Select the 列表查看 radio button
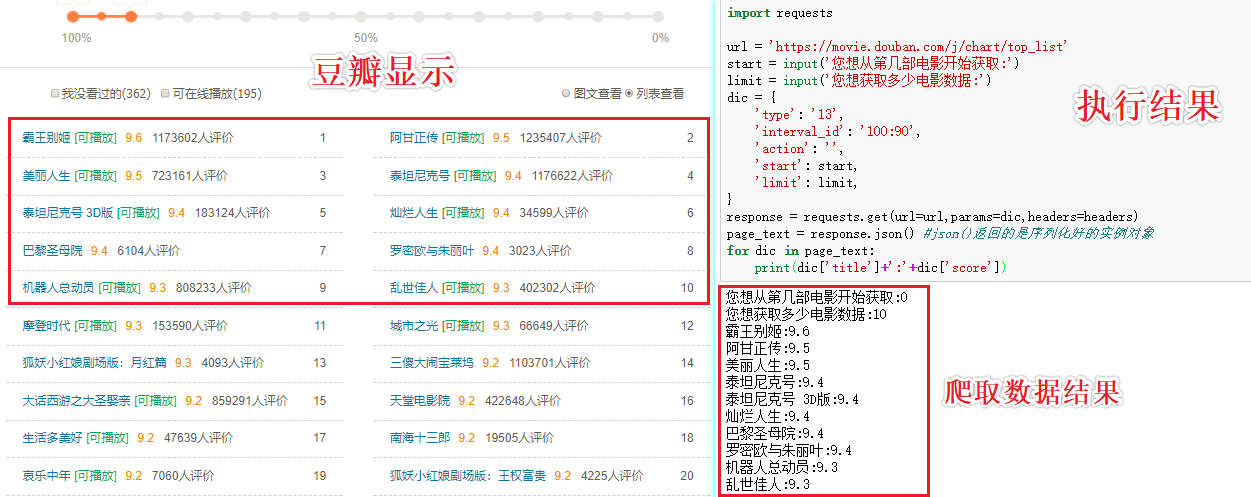Viewport: 1251px width, 497px height. 629,94
